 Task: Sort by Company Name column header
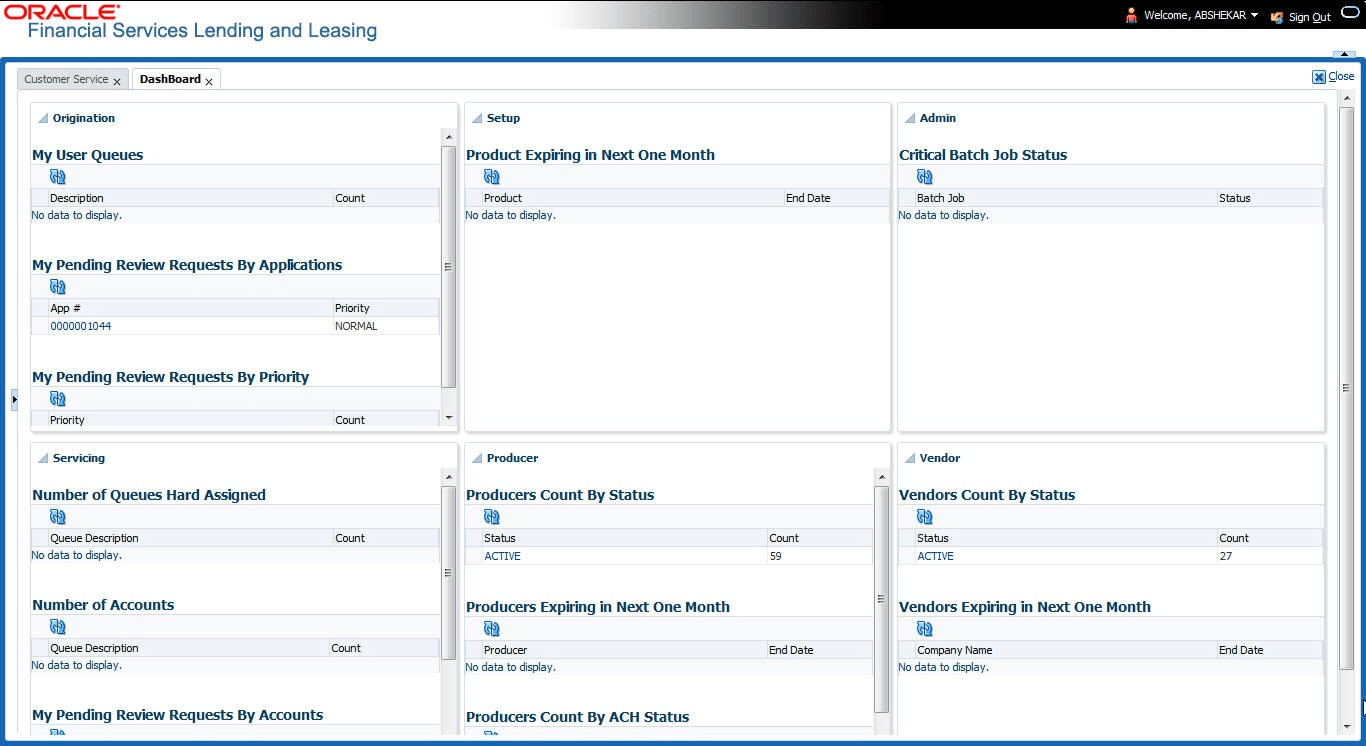pyautogui.click(x=1066, y=650)
